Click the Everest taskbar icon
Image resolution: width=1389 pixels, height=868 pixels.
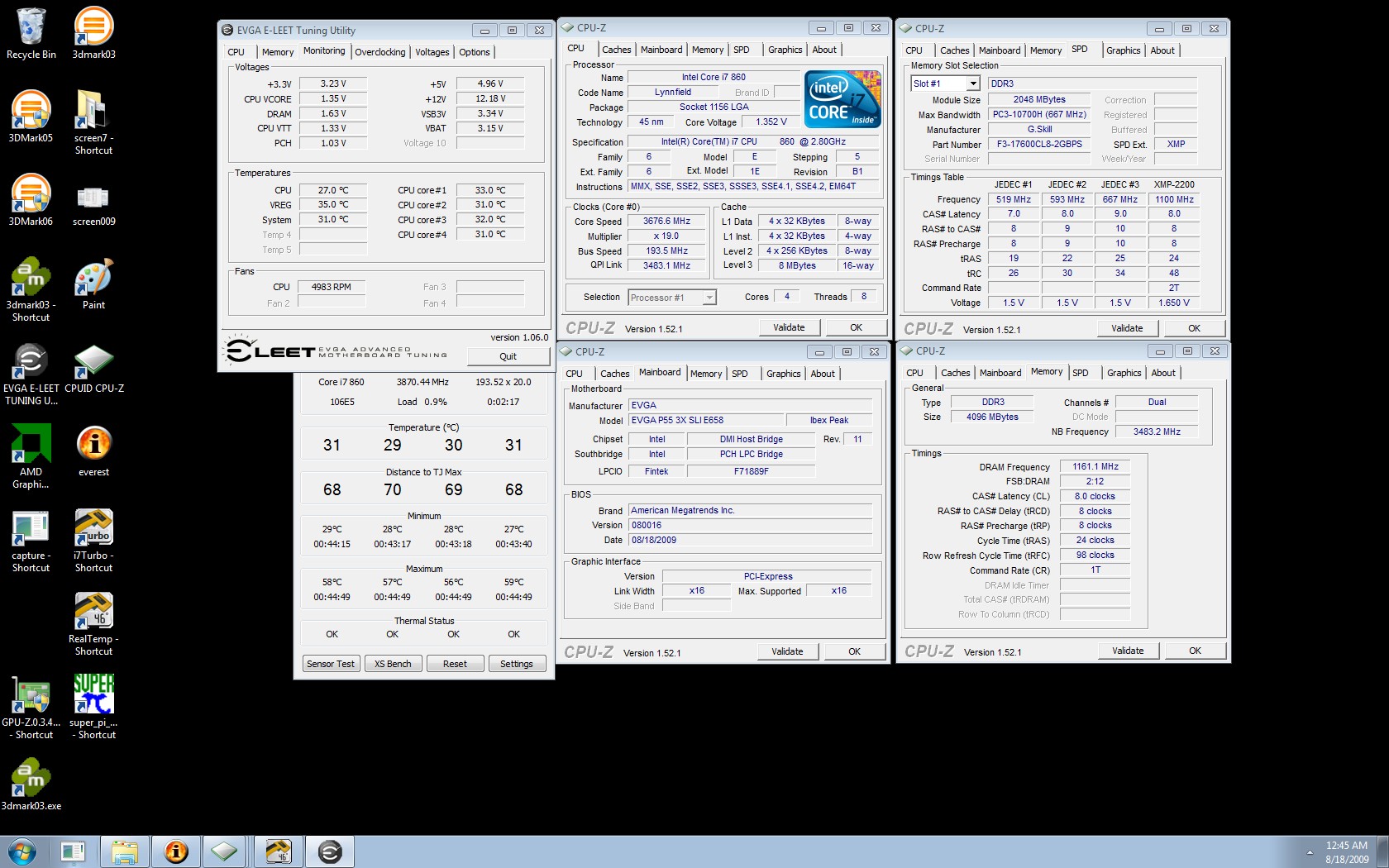[x=176, y=851]
